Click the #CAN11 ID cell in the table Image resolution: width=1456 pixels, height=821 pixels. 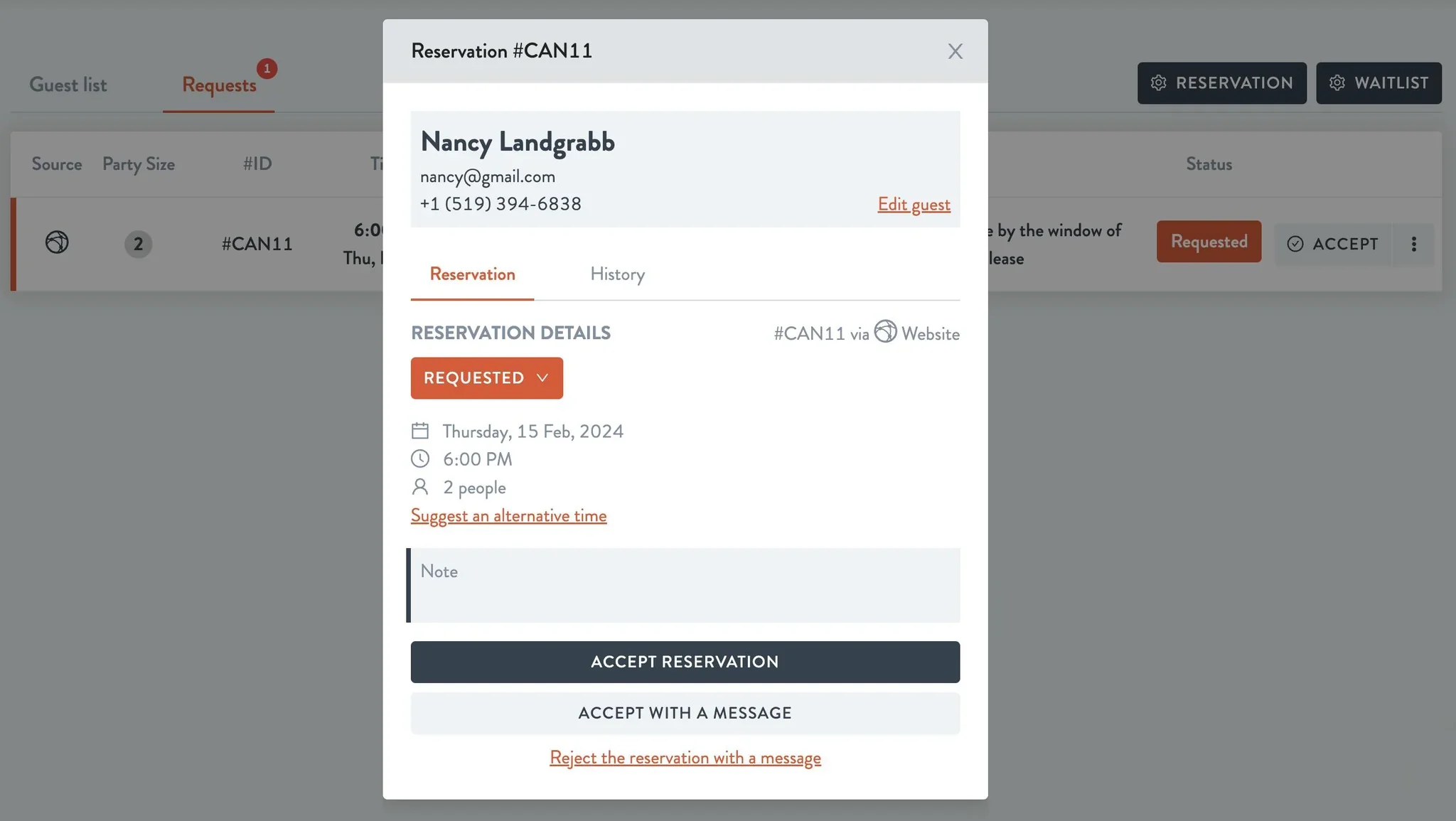pyautogui.click(x=257, y=244)
